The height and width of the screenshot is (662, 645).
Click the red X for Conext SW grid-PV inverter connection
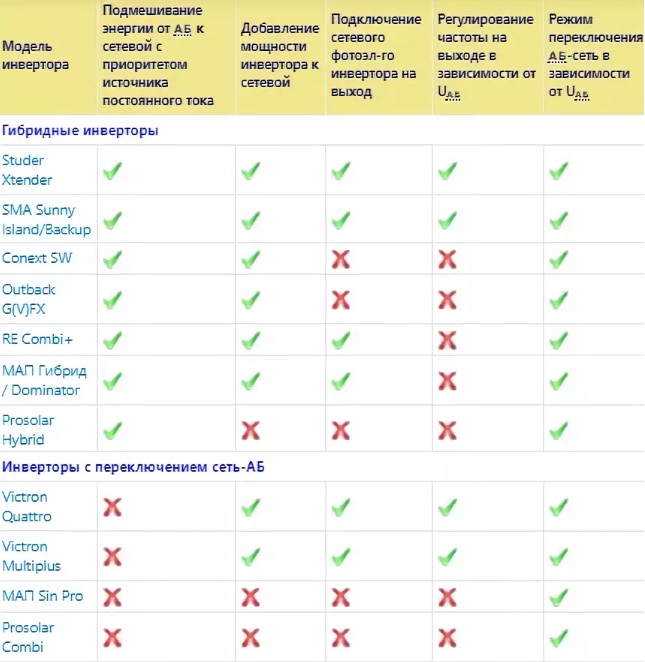341,259
